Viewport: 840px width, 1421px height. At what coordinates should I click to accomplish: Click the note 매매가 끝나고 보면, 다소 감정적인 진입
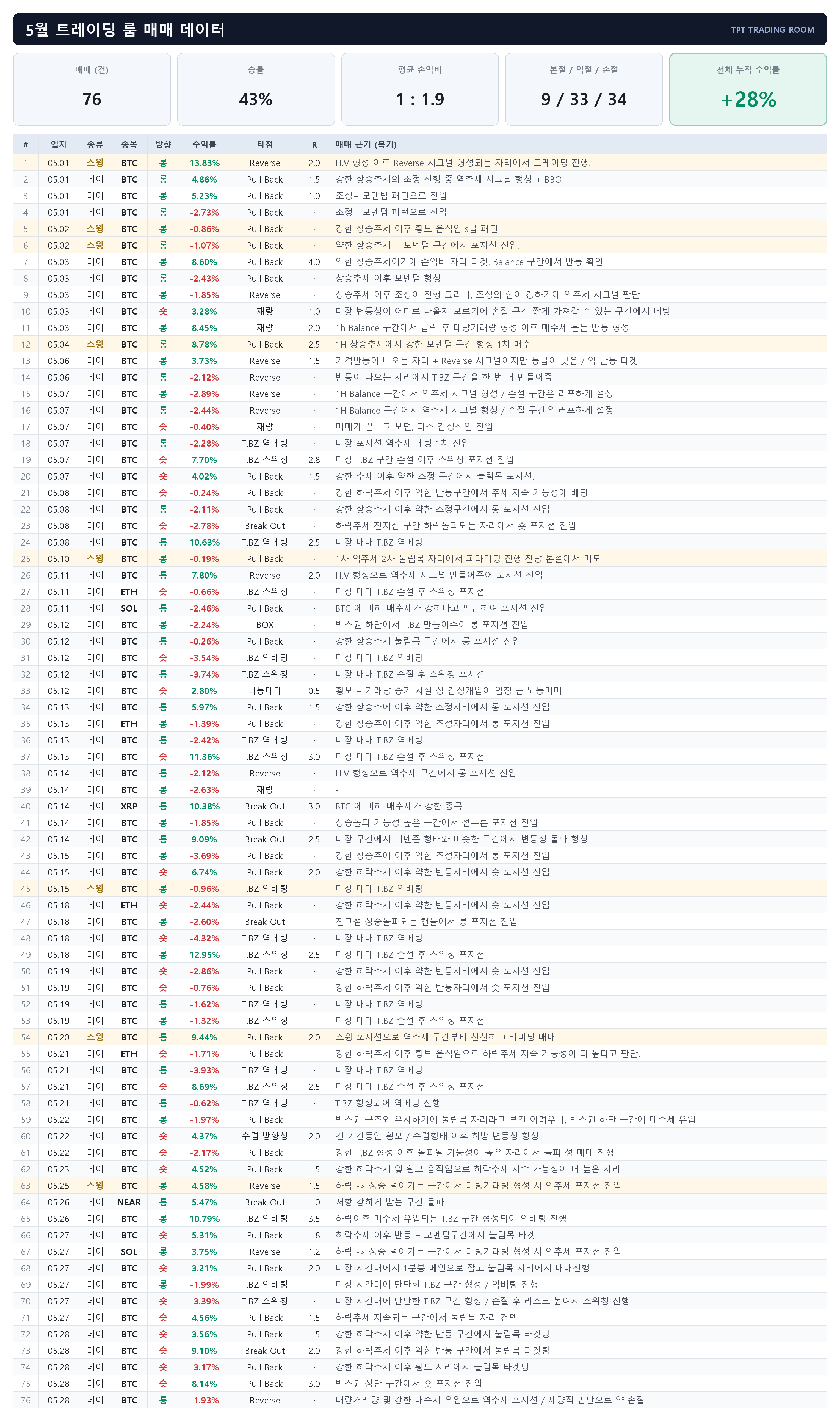(414, 427)
